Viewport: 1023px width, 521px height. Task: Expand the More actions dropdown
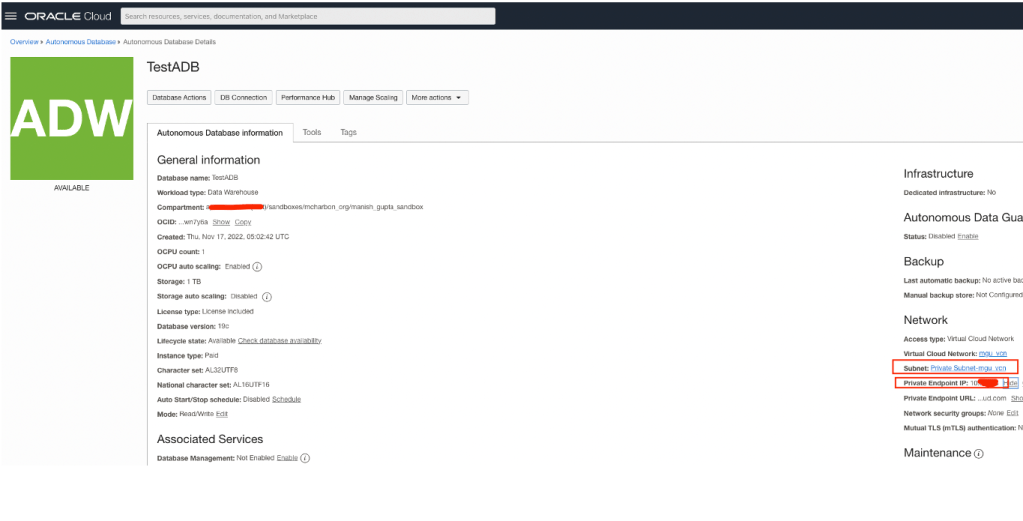[437, 98]
